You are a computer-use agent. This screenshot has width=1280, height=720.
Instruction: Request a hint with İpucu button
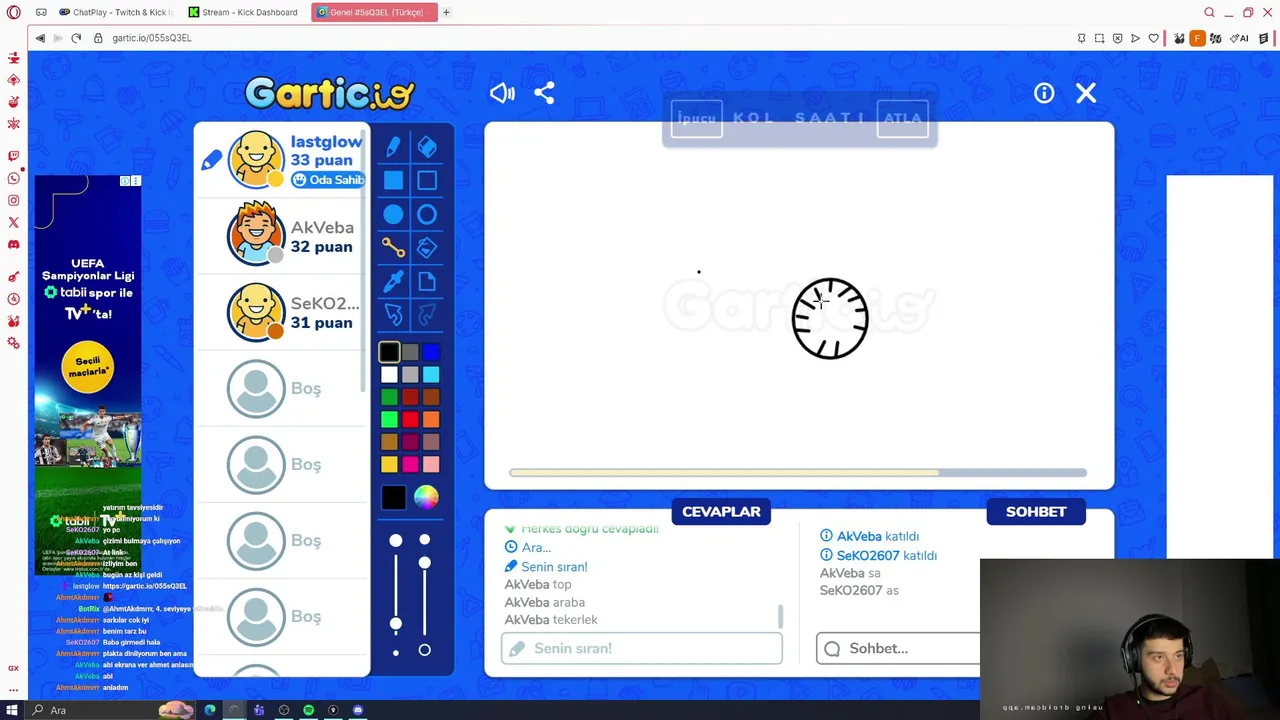[x=697, y=118]
